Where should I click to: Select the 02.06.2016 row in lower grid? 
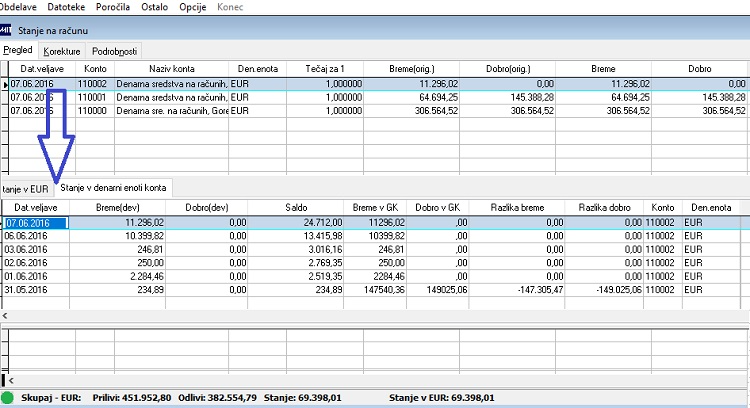click(371, 263)
